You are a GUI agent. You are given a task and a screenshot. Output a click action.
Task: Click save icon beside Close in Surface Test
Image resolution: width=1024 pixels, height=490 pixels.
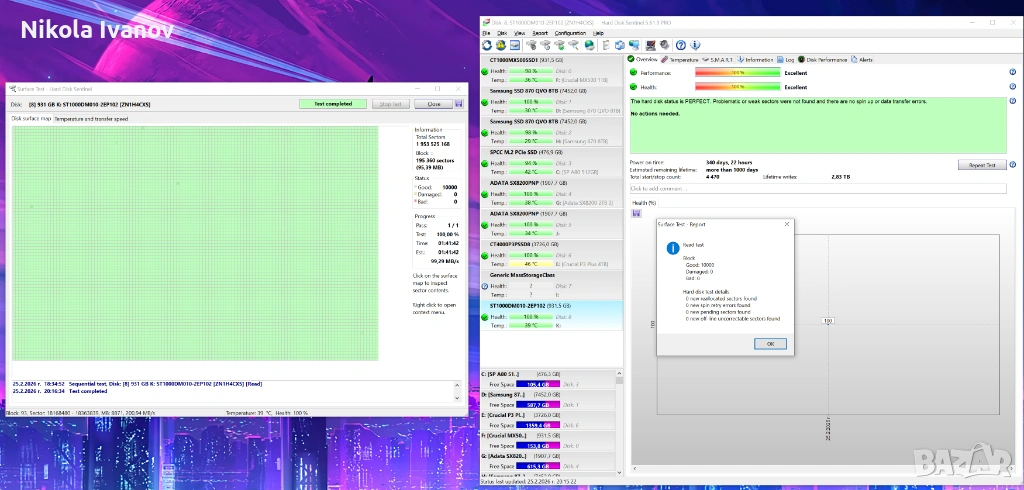[459, 103]
